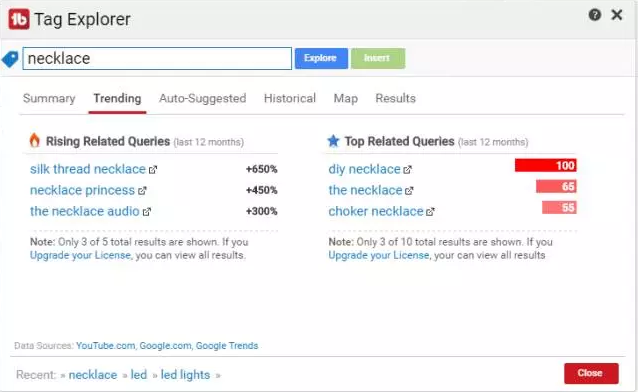Go to the Historical tab
Viewport: 639px width, 392px height.
click(x=290, y=98)
